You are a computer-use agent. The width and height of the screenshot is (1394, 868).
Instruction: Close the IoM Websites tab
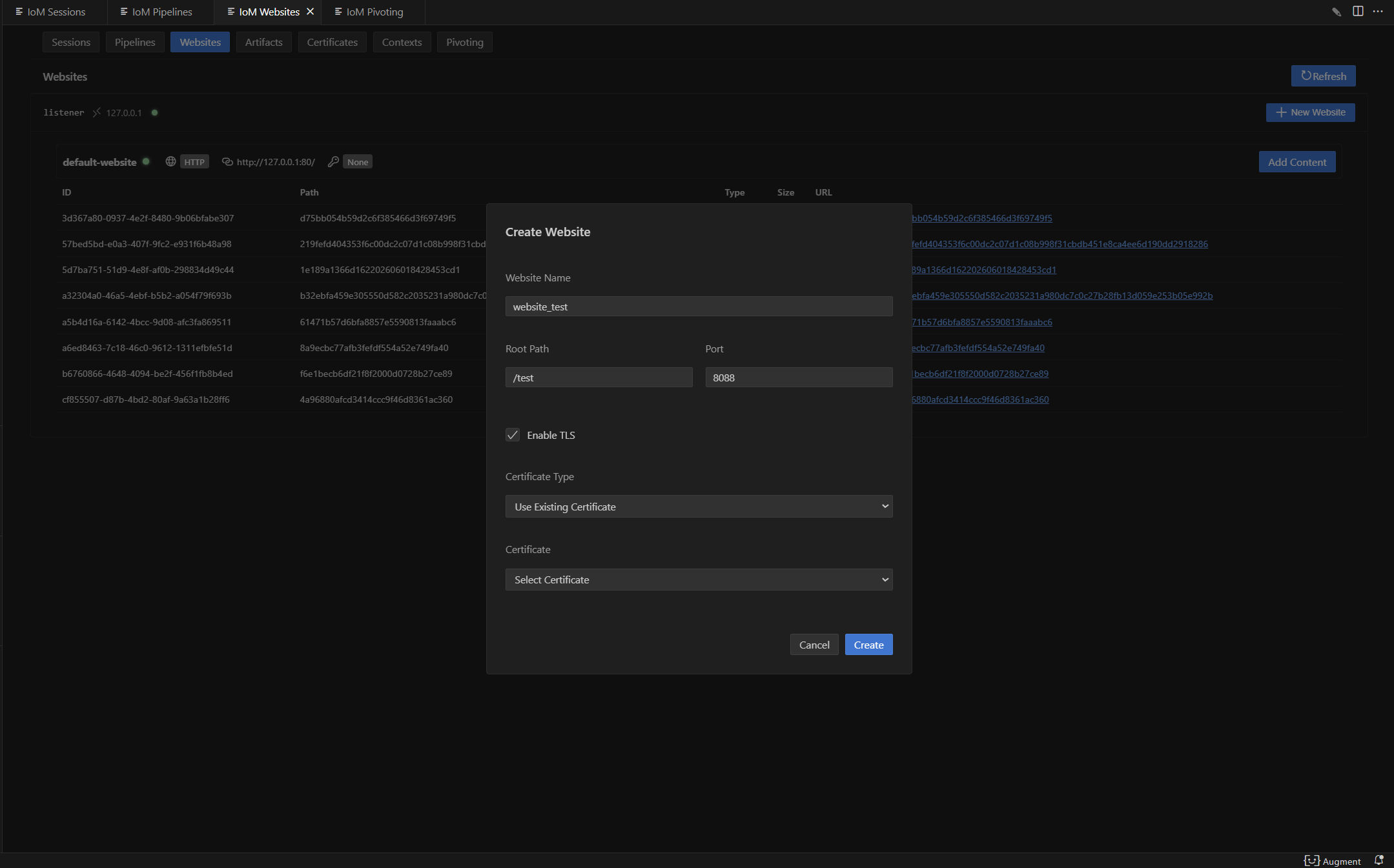tap(311, 12)
